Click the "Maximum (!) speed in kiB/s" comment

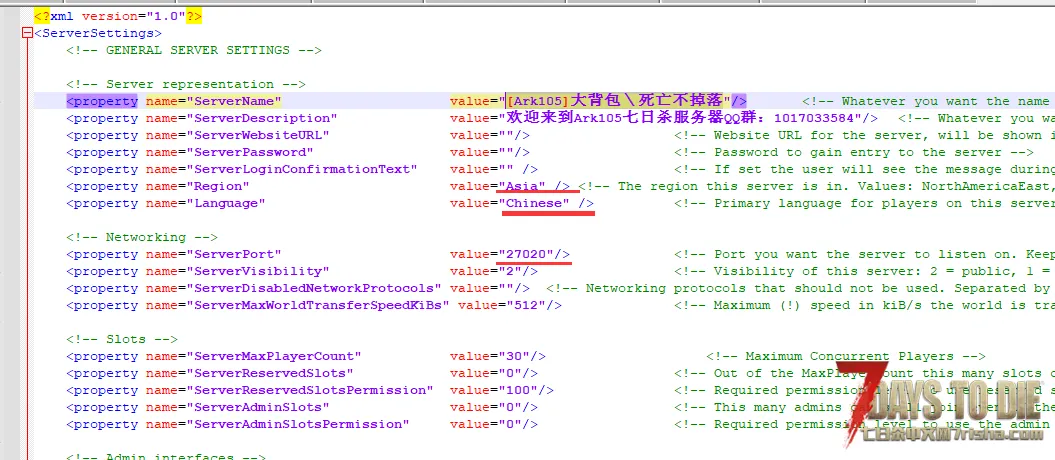click(865, 305)
